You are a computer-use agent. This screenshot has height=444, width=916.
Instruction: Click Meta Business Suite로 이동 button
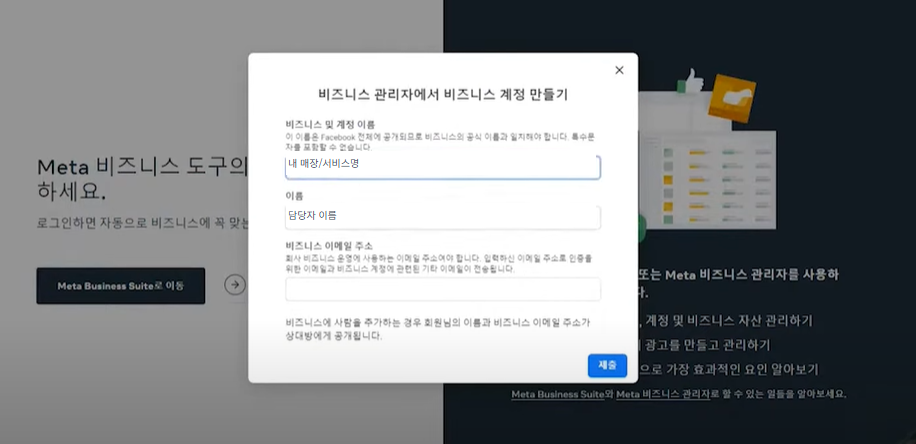click(x=121, y=286)
